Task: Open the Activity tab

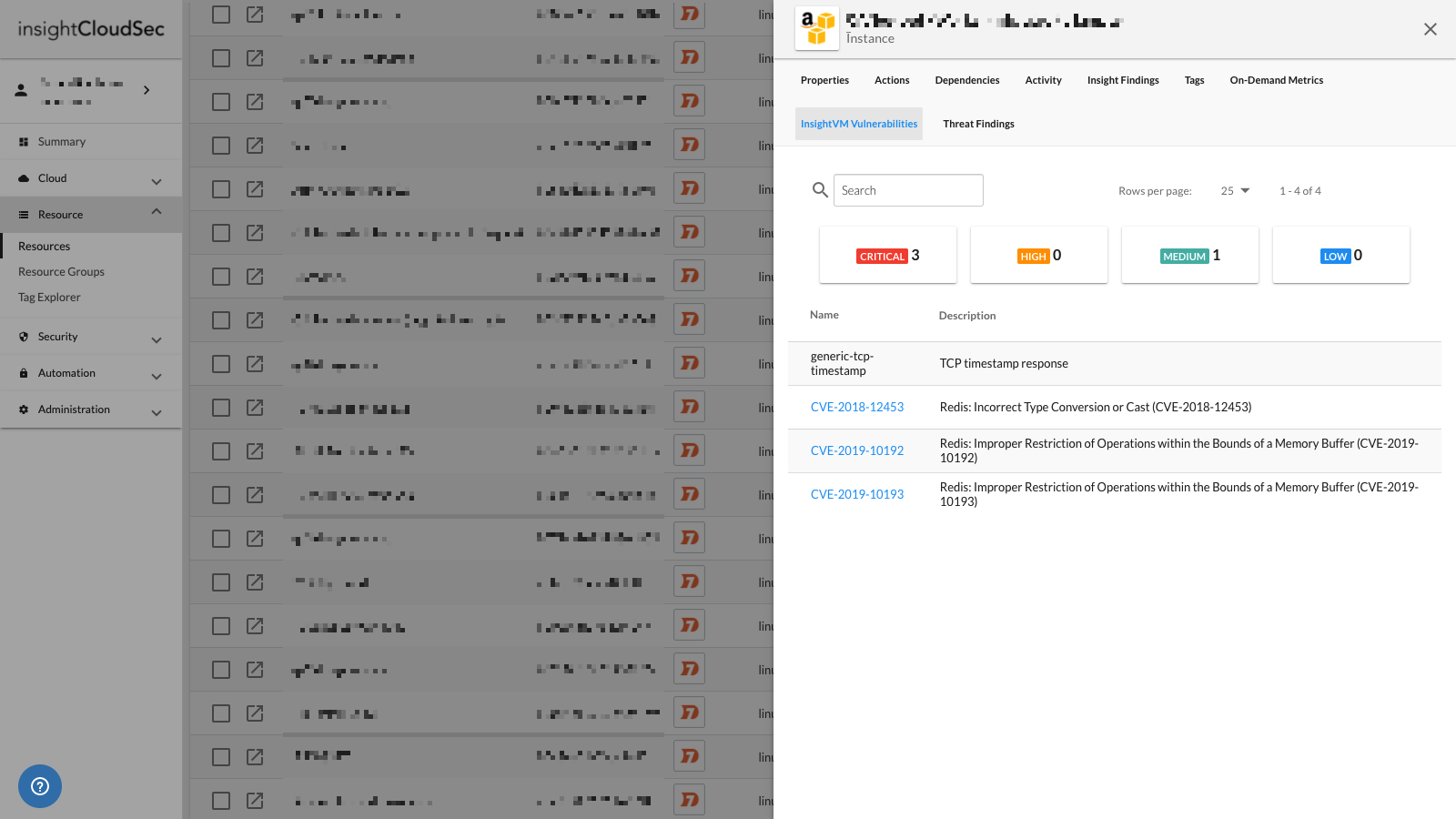Action: point(1043,80)
